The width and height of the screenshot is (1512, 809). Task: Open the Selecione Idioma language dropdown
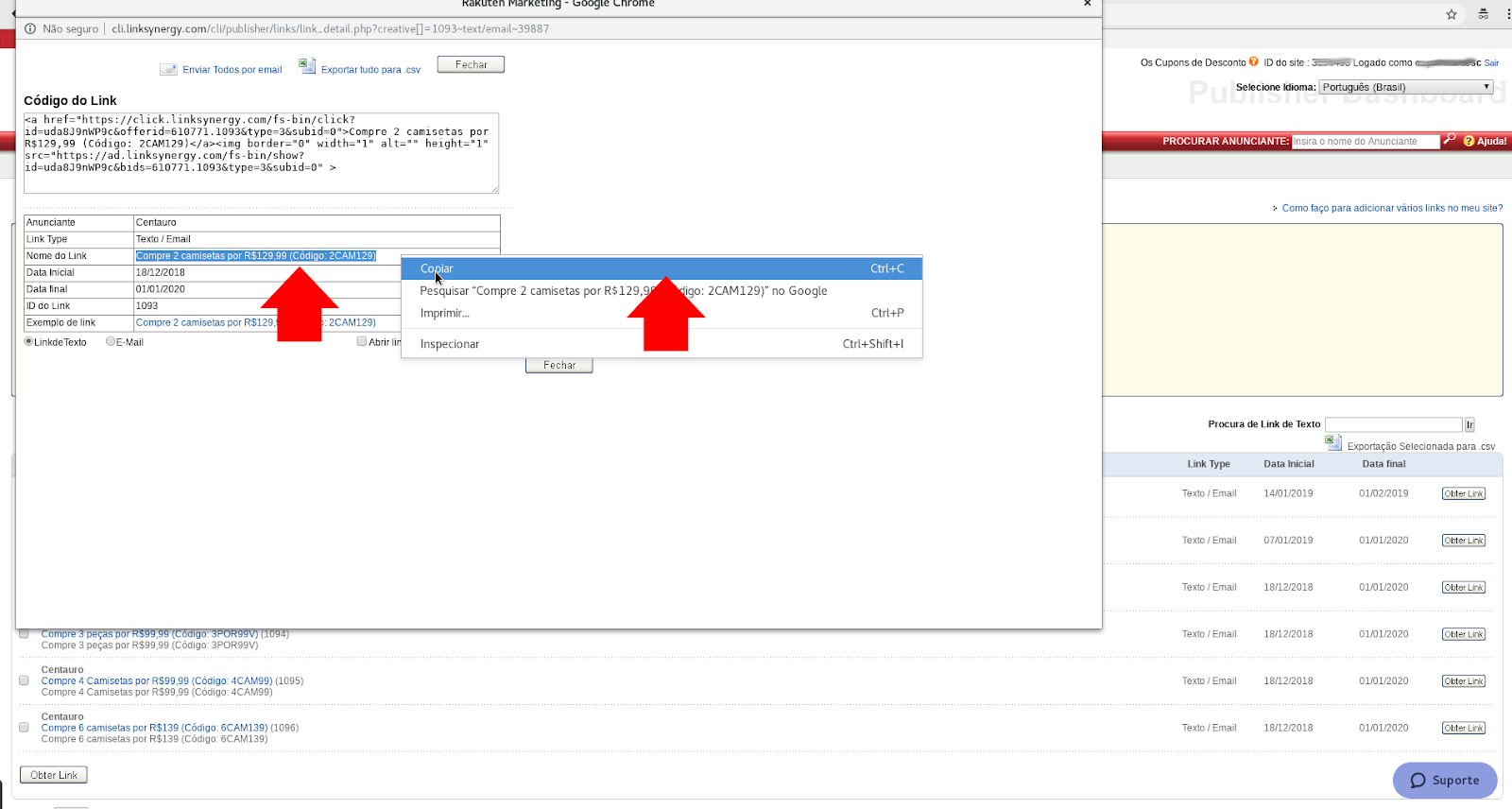pyautogui.click(x=1406, y=87)
